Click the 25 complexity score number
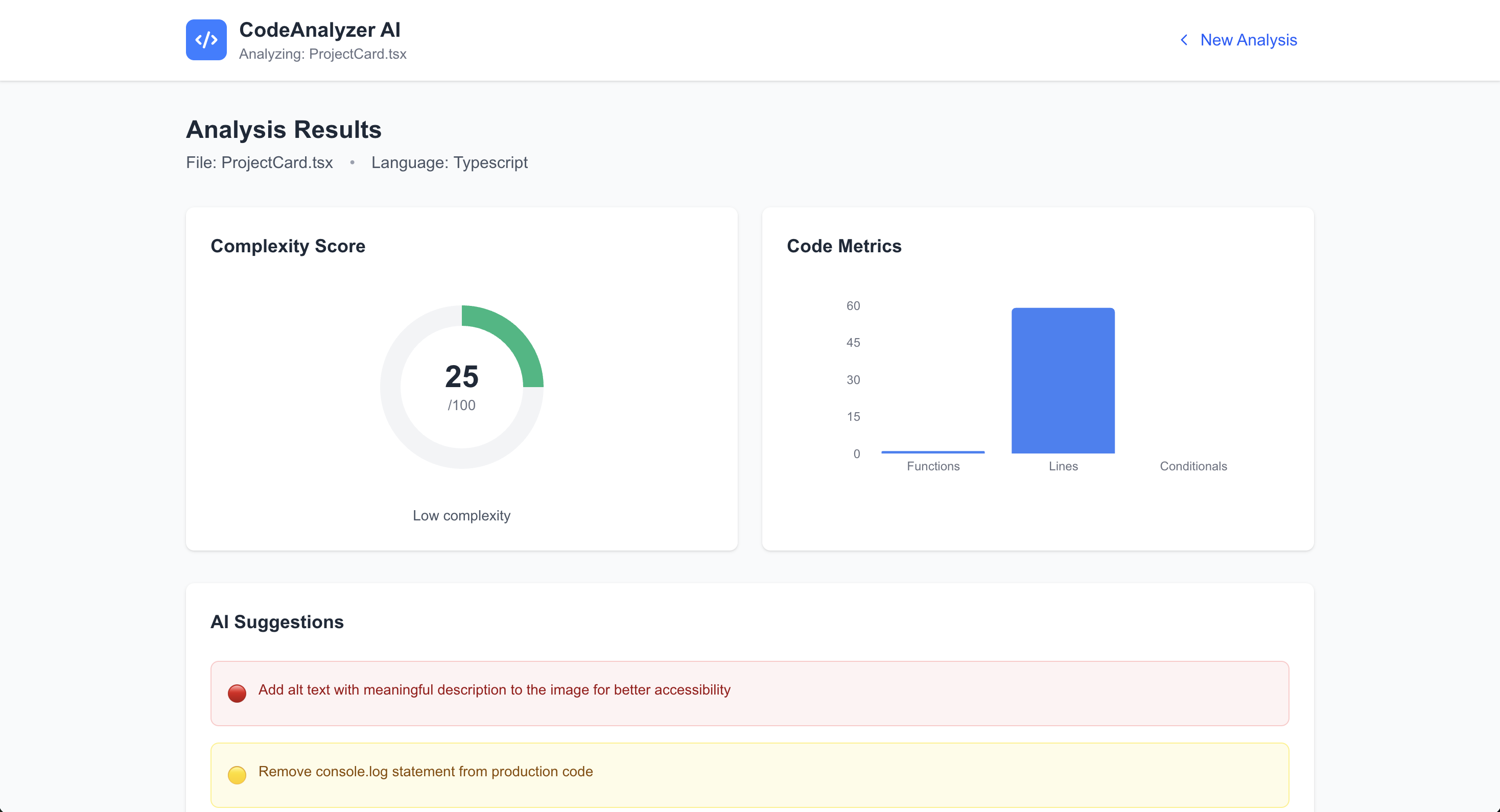The image size is (1500, 812). tap(461, 376)
